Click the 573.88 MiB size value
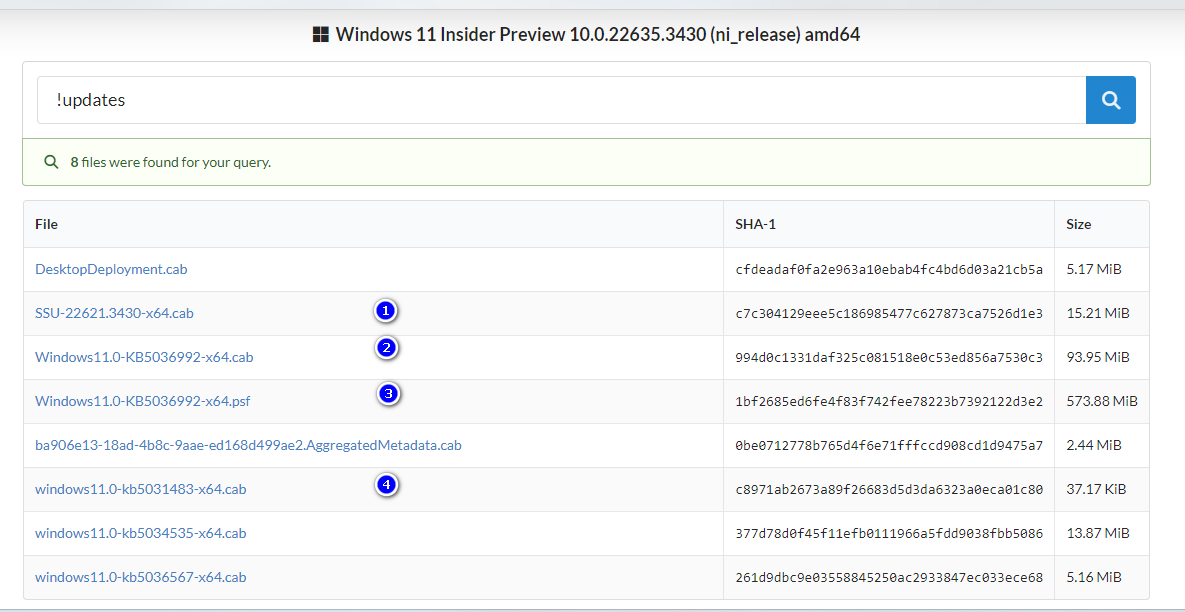Screen dimensions: 1185x612 pos(1101,400)
